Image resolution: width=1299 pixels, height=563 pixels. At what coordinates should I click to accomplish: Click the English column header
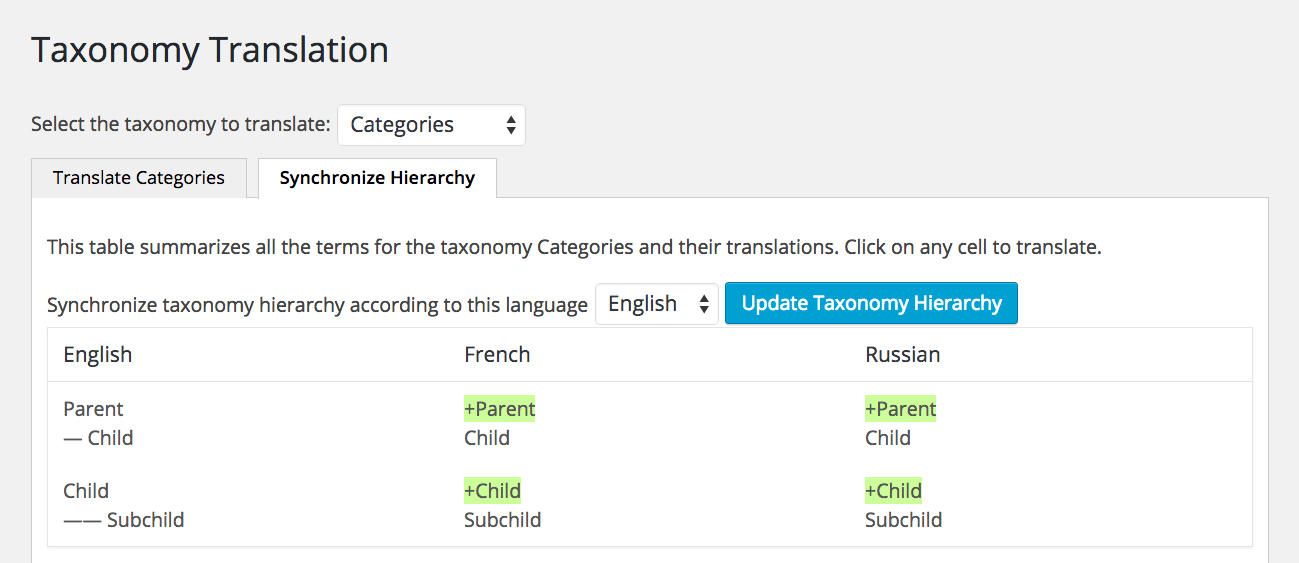[98, 355]
